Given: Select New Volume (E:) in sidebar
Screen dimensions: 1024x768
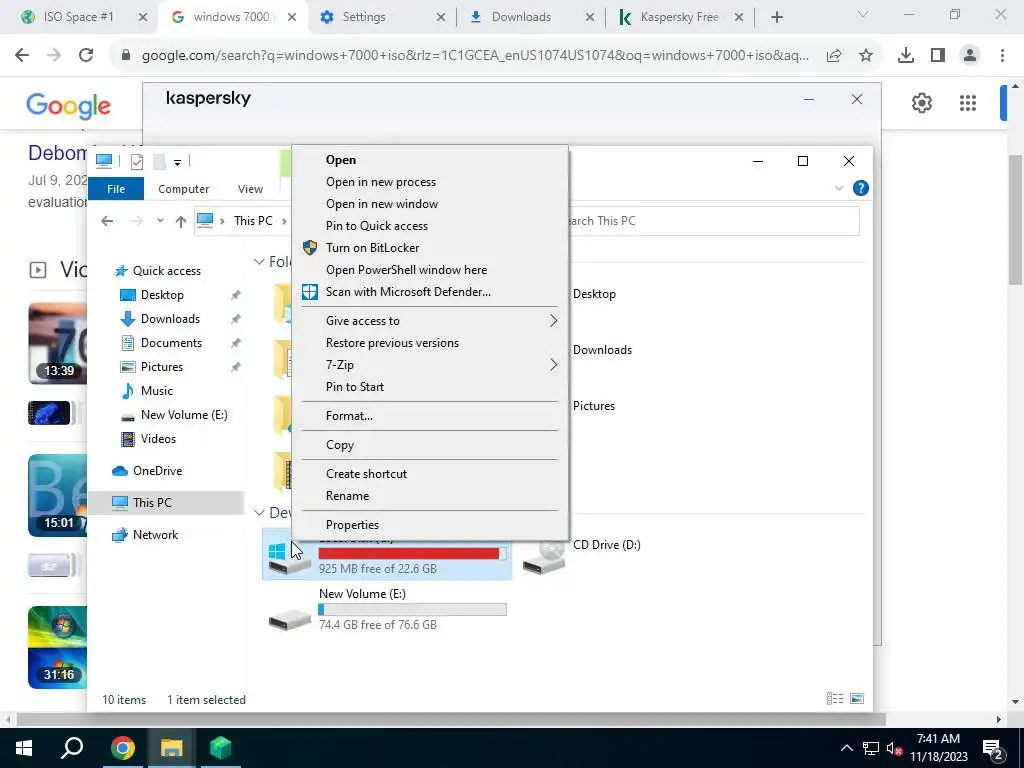Looking at the screenshot, I should pos(184,415).
